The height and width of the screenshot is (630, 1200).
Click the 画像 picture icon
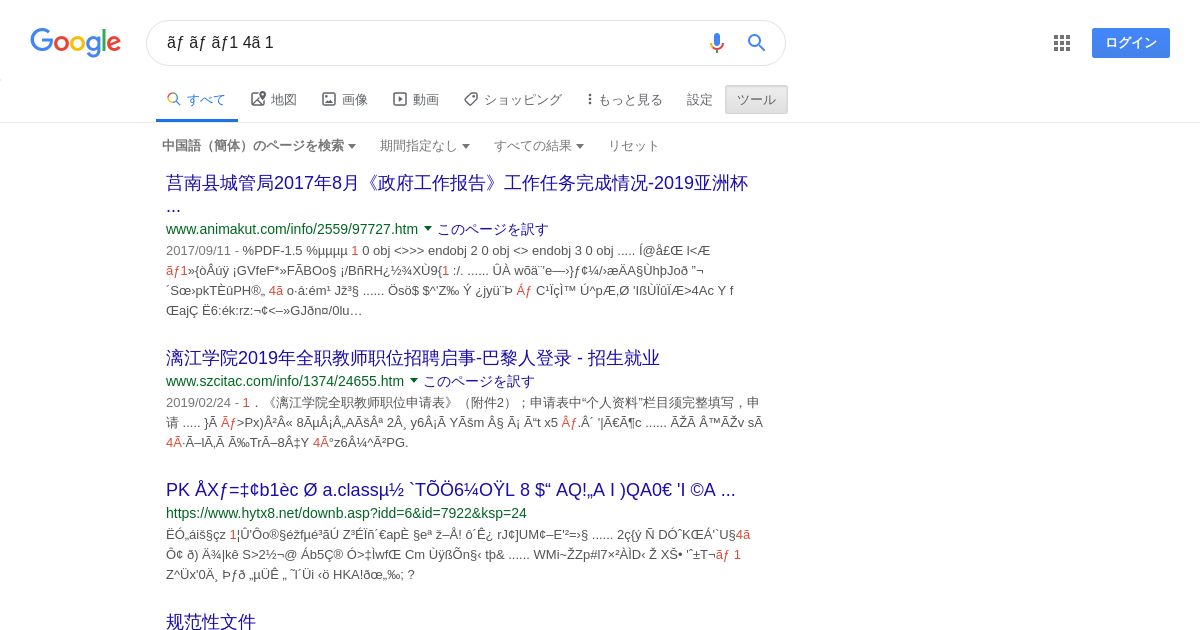pyautogui.click(x=329, y=99)
